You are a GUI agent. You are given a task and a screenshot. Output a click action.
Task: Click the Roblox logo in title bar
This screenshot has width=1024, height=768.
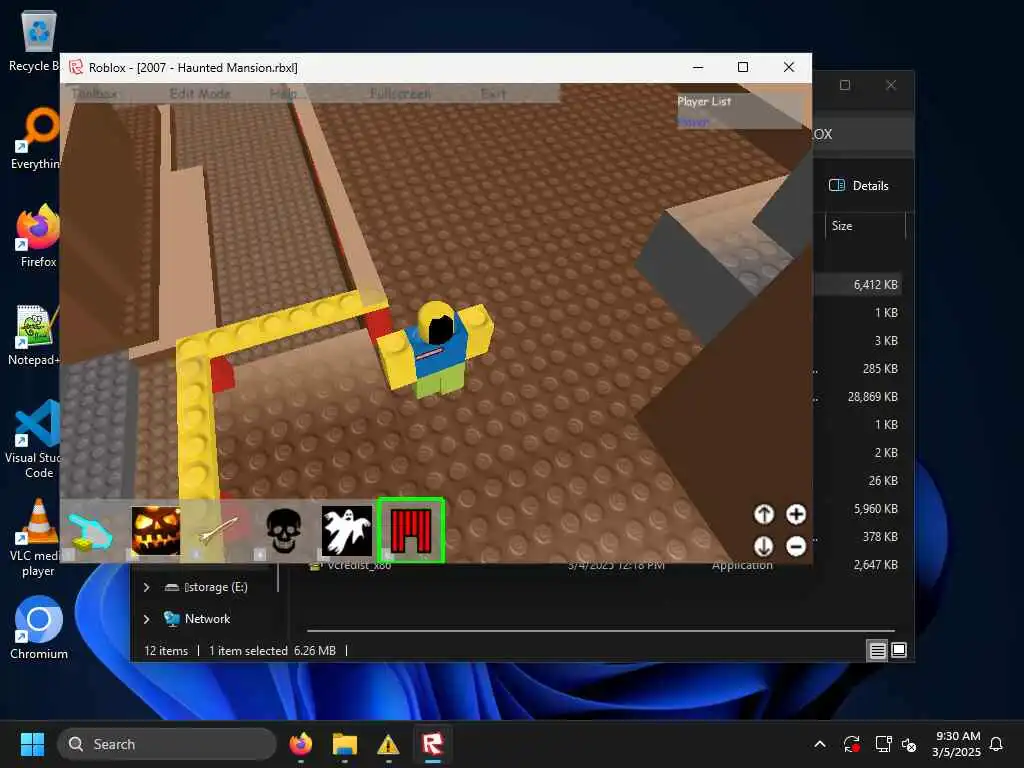[76, 67]
